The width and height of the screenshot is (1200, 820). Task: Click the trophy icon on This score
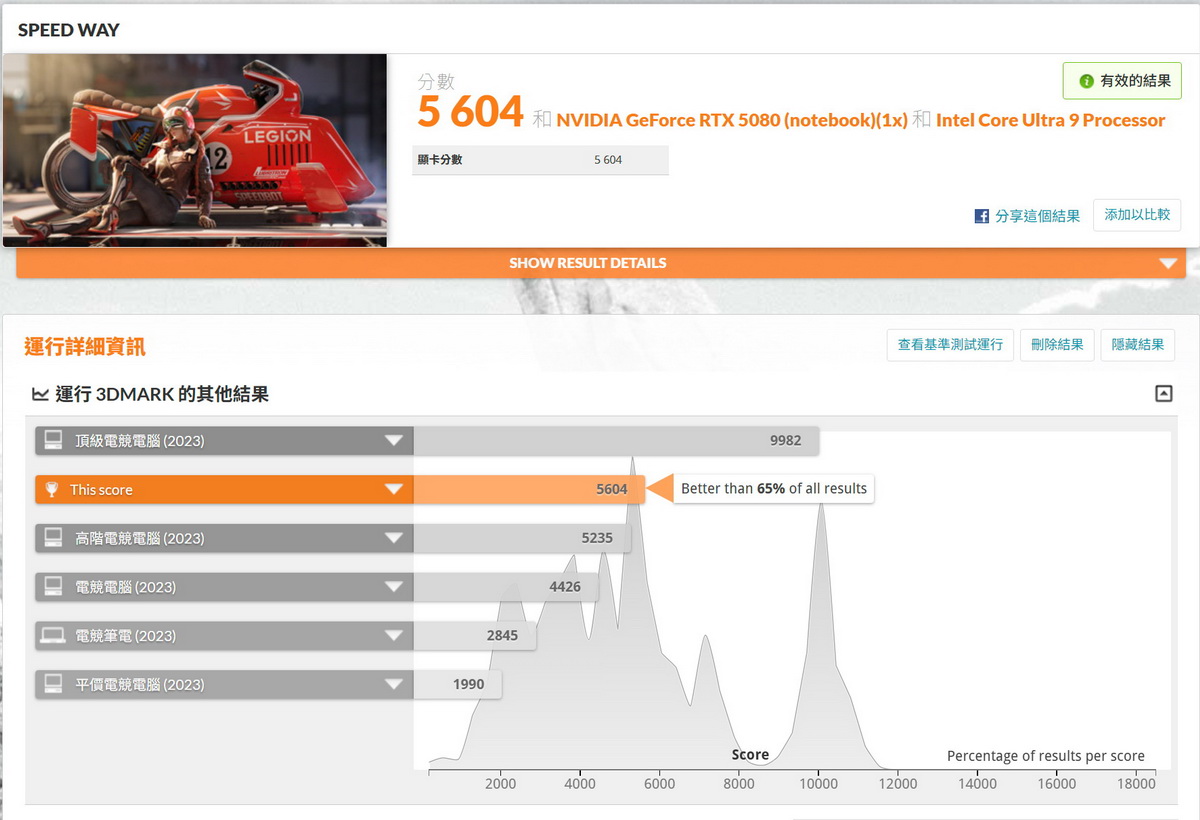(x=52, y=490)
